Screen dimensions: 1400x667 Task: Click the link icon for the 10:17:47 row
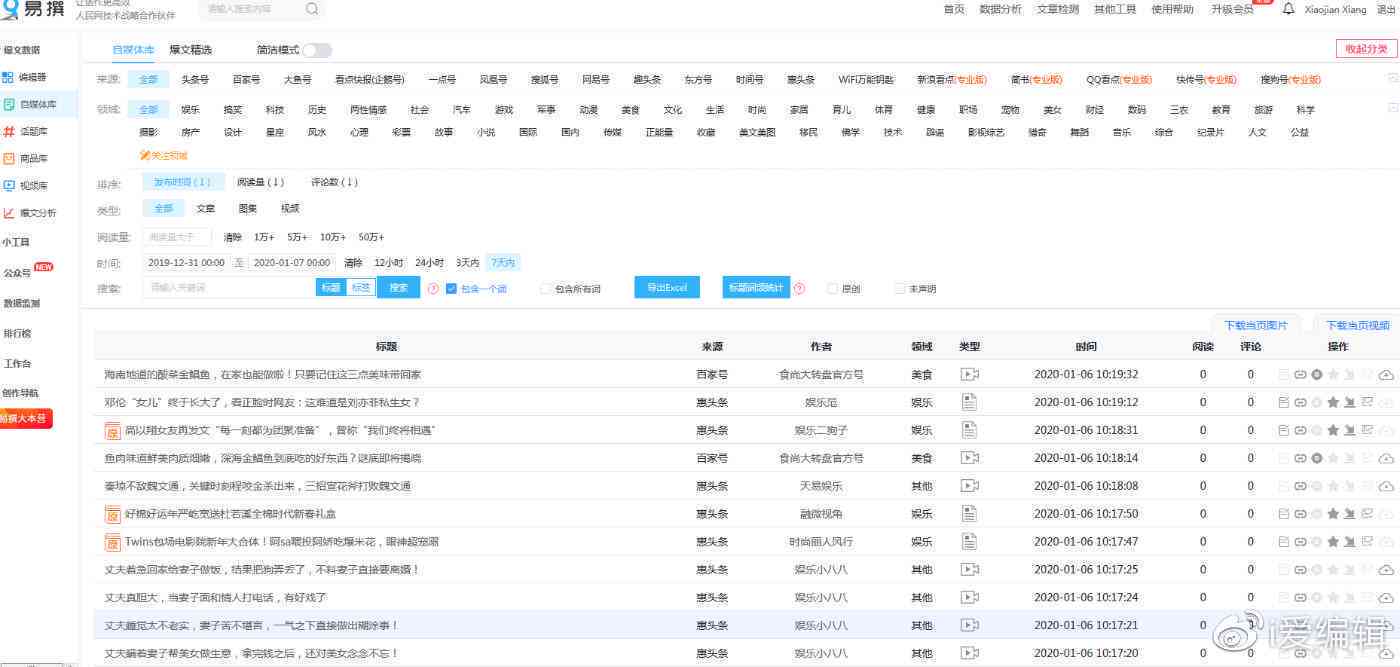coord(1301,541)
